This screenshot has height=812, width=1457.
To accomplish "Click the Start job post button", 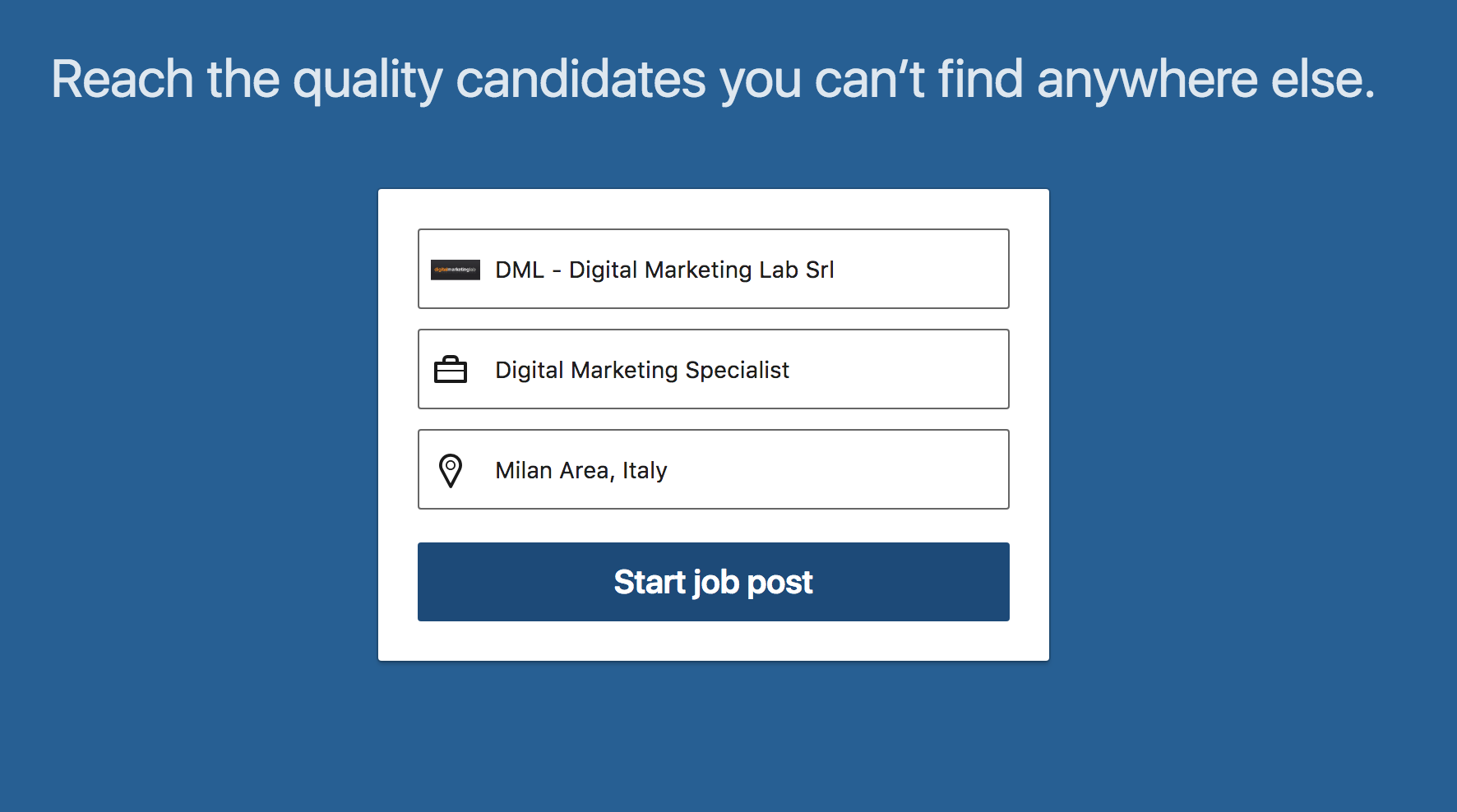I will click(x=714, y=582).
